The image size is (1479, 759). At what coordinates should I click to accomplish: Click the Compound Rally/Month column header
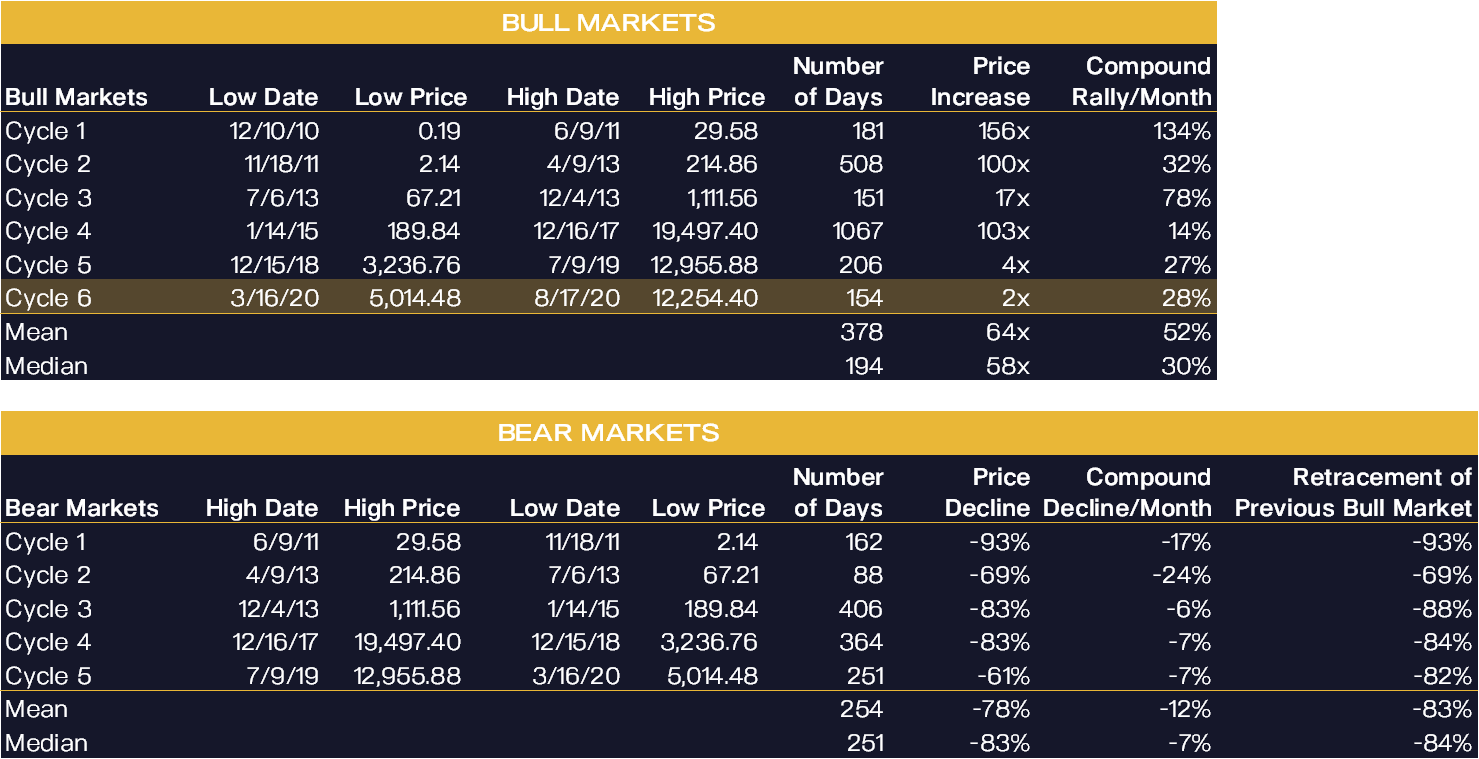(1148, 82)
